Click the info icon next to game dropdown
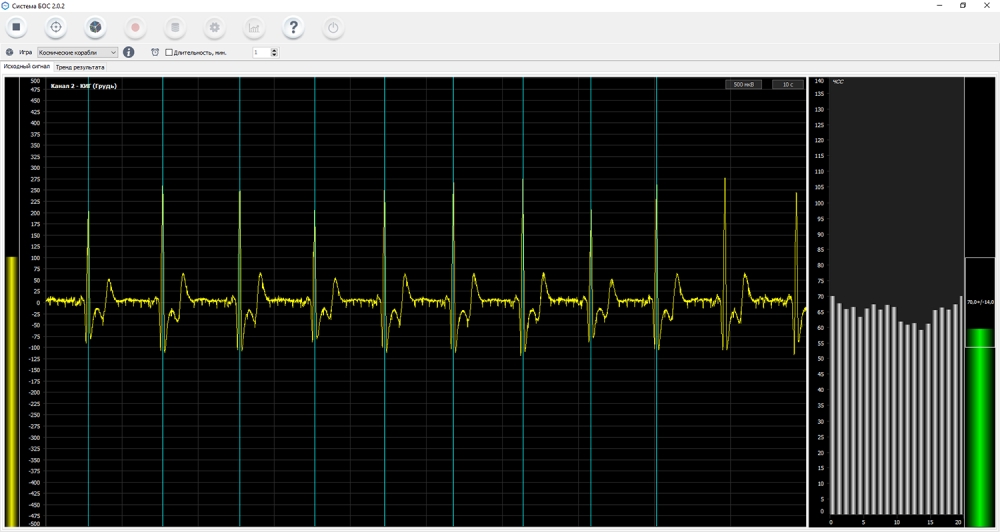 [129, 52]
